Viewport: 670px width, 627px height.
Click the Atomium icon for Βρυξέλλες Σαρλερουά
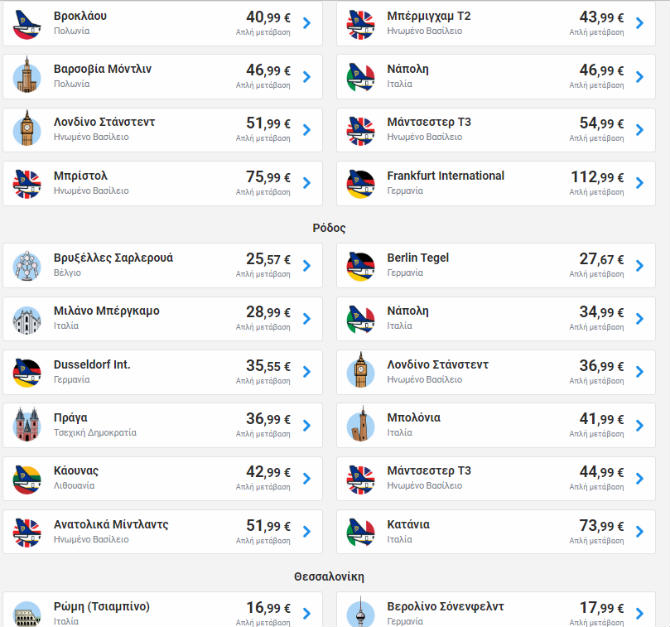click(27, 265)
